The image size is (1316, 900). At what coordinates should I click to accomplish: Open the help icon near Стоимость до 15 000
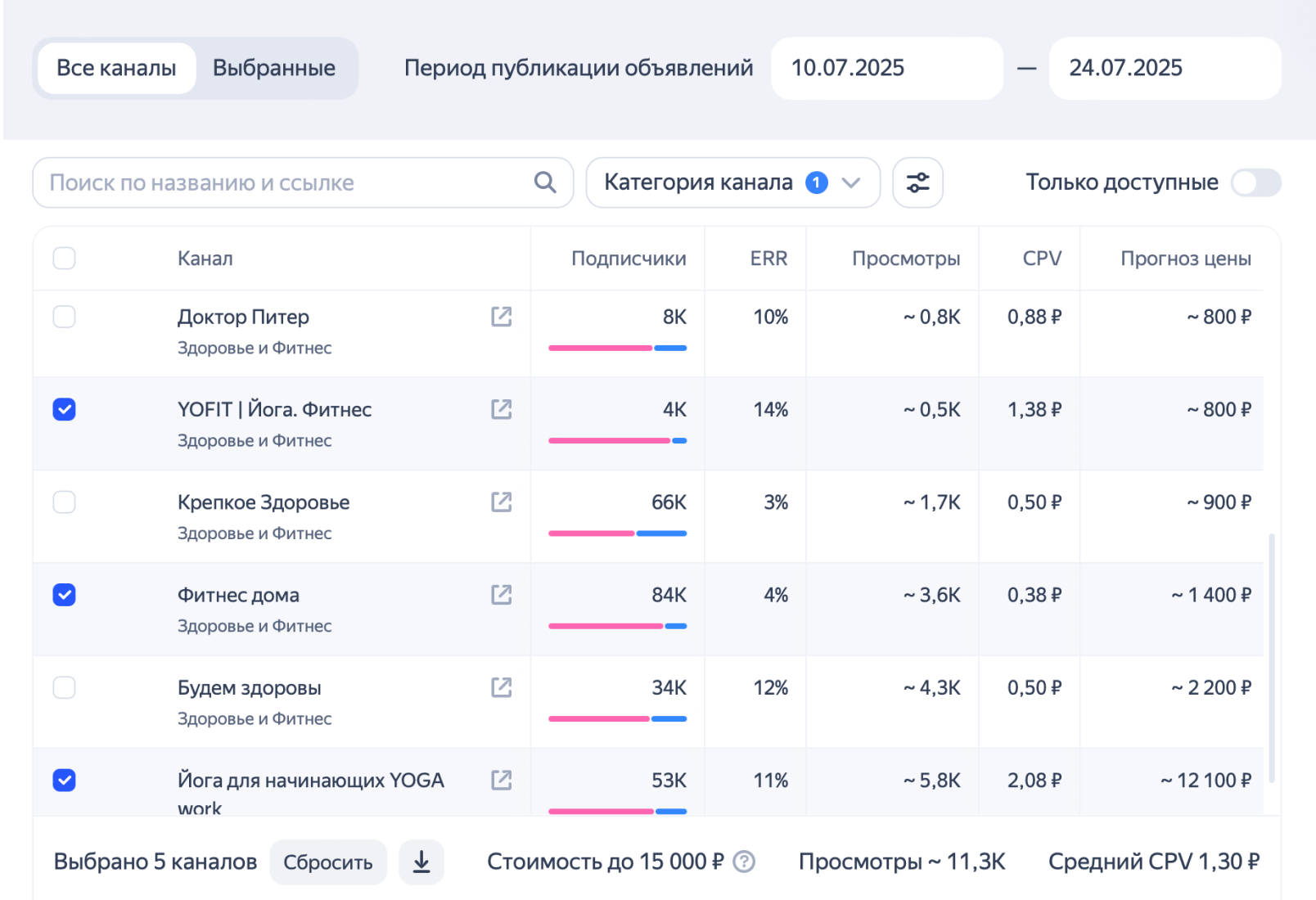tap(743, 862)
